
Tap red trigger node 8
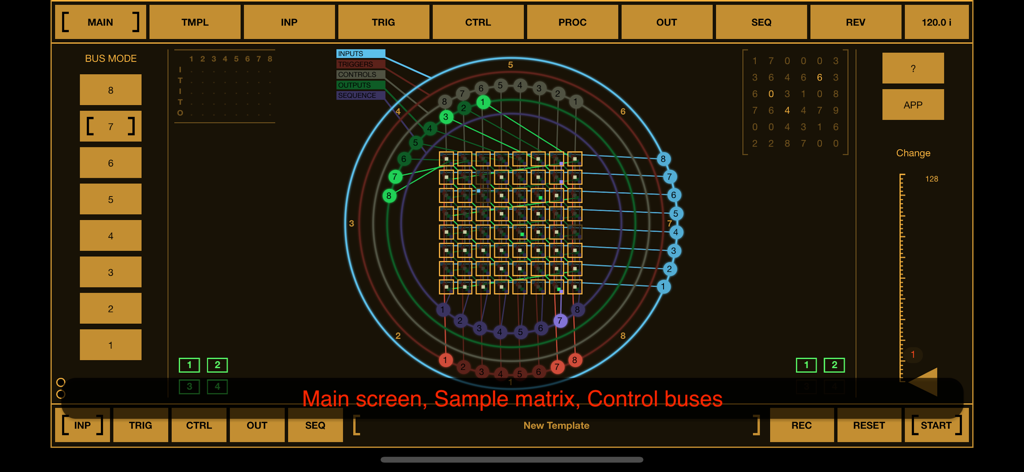[575, 360]
